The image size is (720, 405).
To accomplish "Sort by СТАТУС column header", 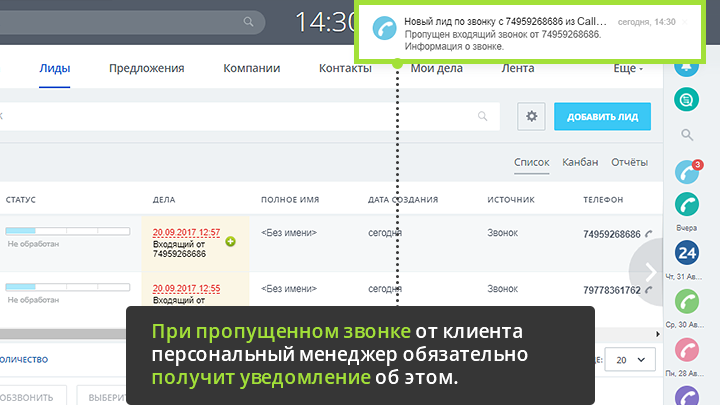I will pos(21,200).
